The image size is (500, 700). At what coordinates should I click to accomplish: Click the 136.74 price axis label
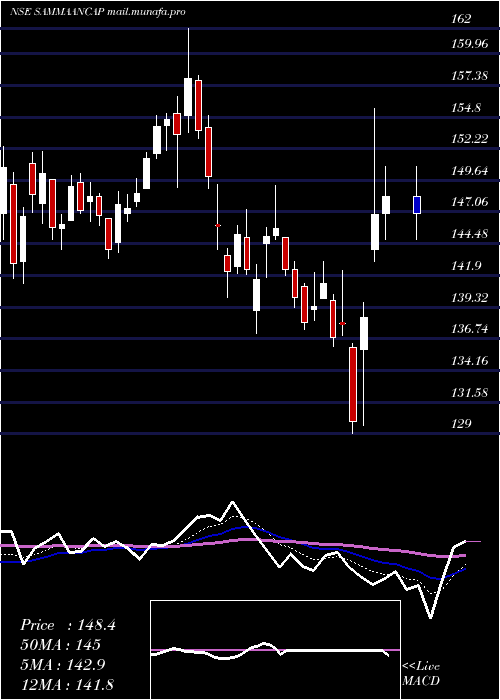(470, 329)
